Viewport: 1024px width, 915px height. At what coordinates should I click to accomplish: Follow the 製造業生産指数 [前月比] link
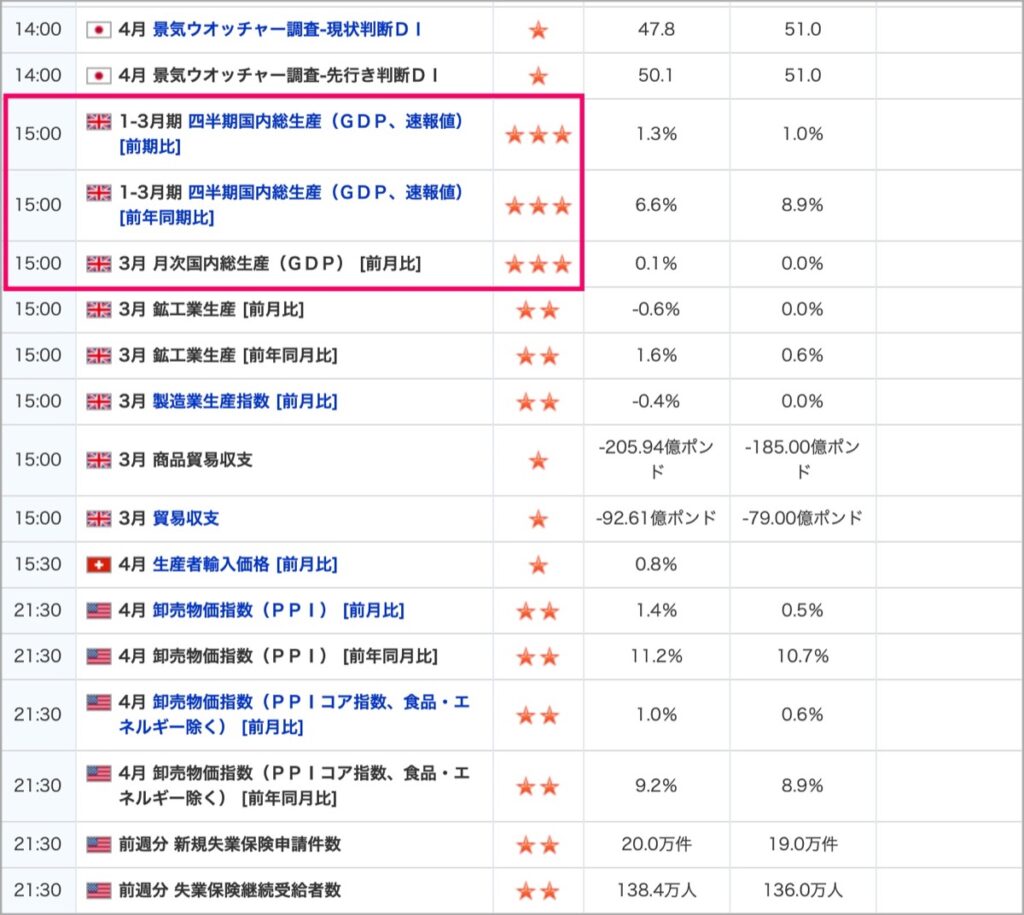(x=245, y=402)
